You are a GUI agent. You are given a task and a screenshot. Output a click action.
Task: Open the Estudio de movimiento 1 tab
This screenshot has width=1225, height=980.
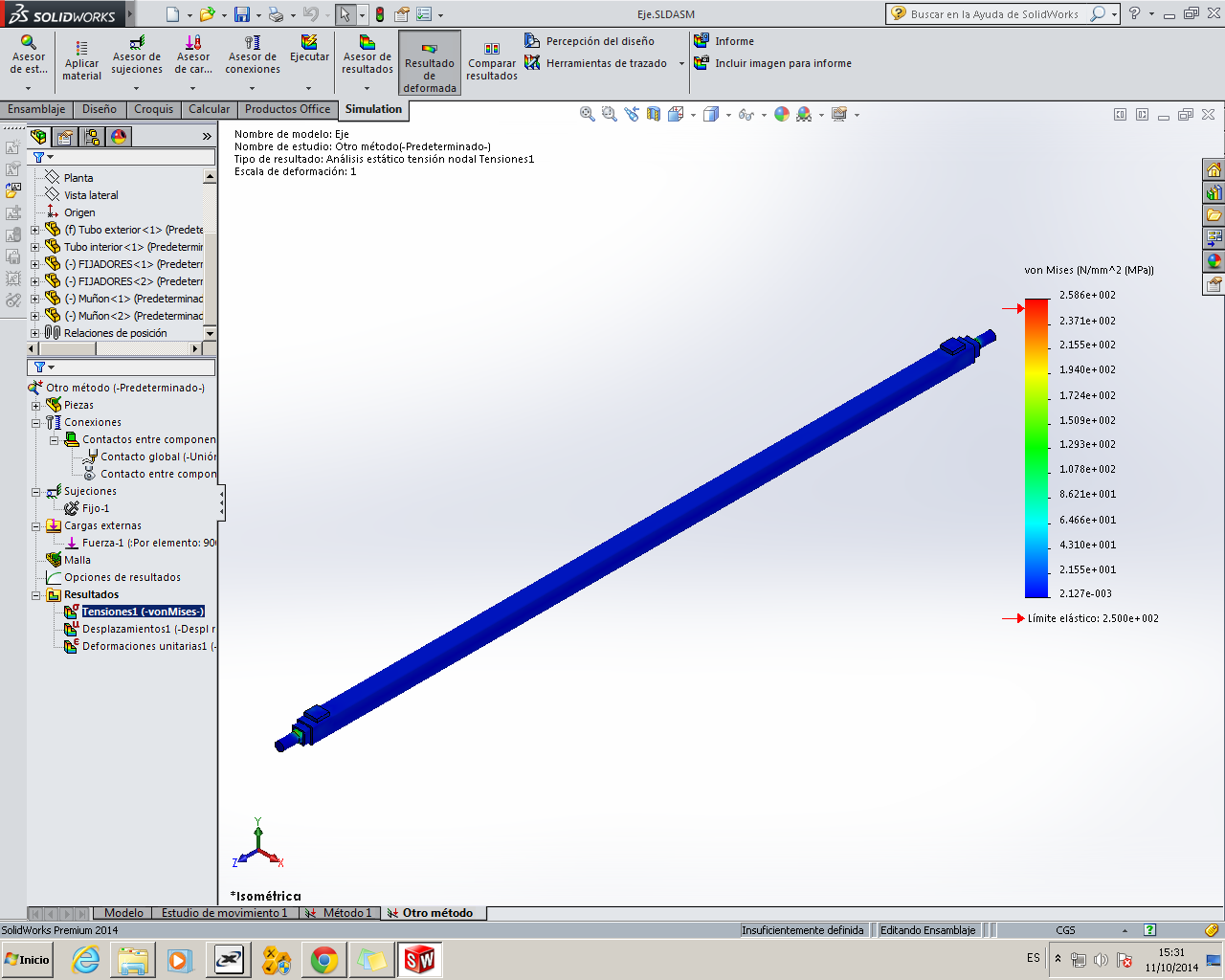click(x=224, y=913)
